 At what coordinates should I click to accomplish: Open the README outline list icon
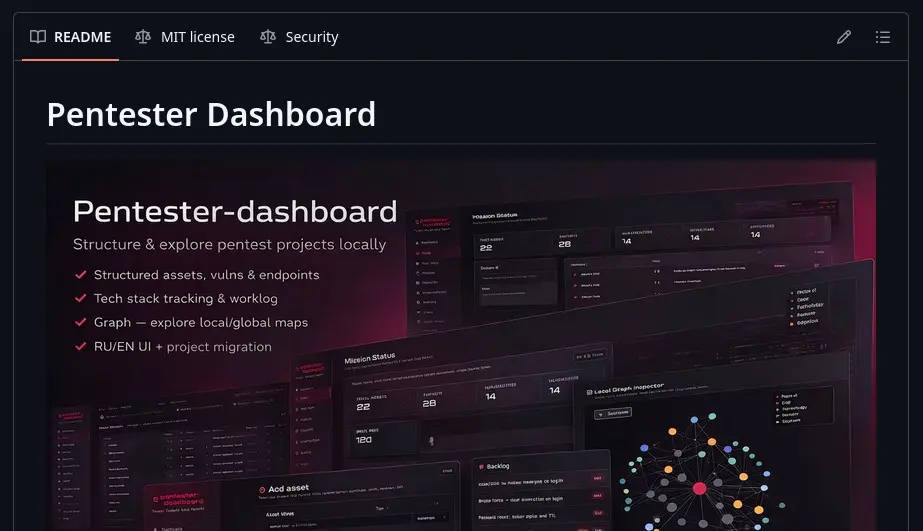pyautogui.click(x=882, y=37)
